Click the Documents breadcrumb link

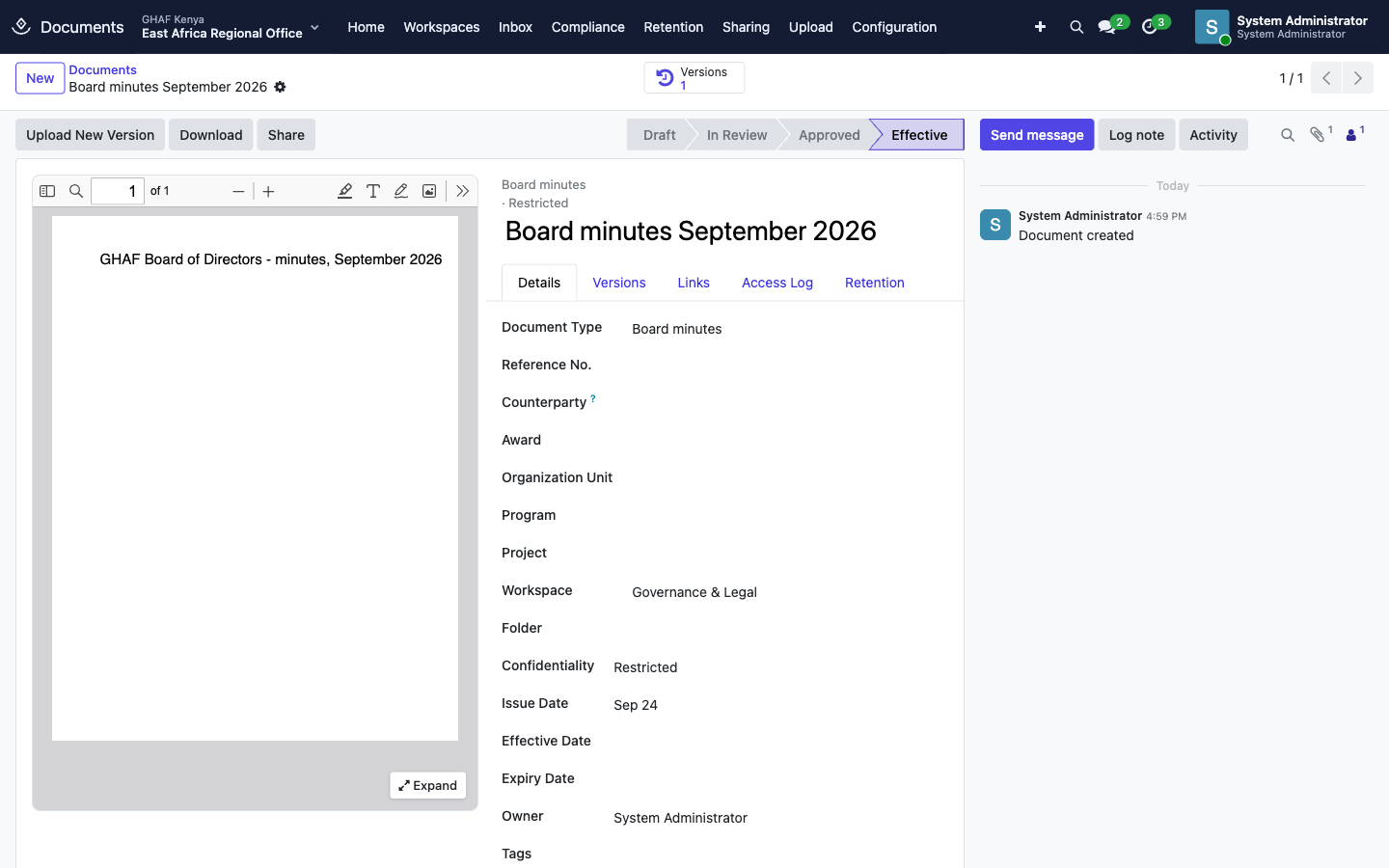click(102, 69)
